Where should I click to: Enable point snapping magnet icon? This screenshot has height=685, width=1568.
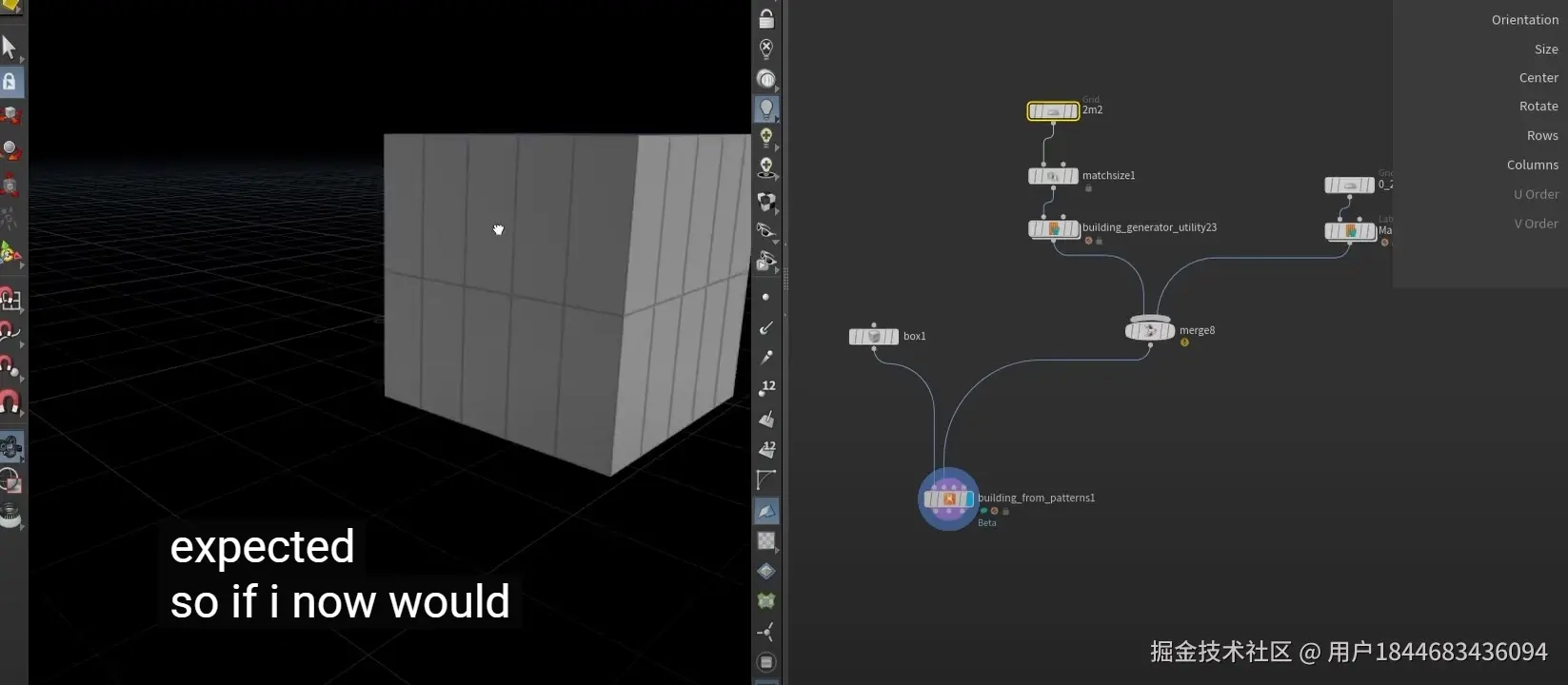[10, 367]
